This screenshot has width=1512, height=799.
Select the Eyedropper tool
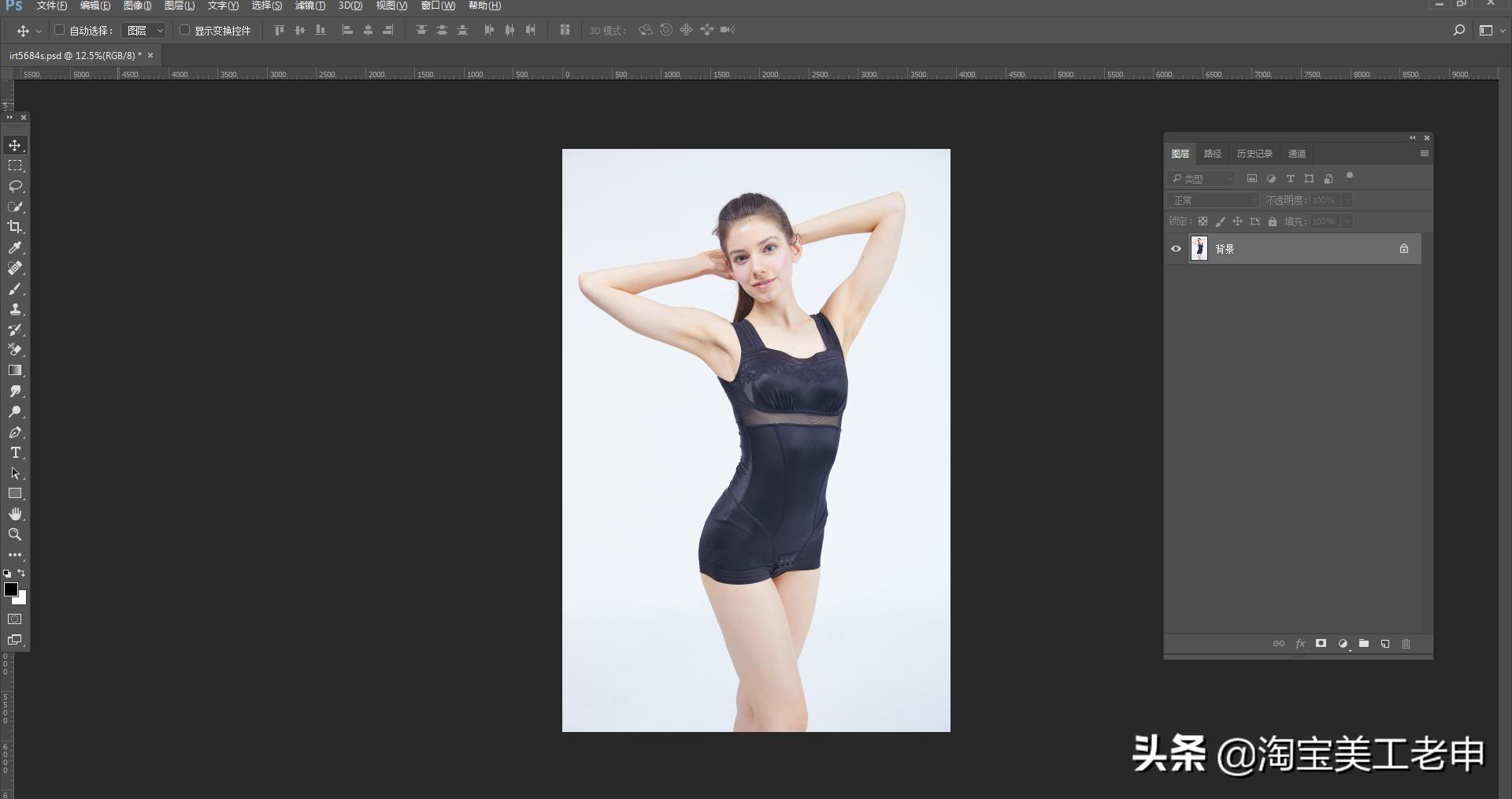[x=15, y=247]
